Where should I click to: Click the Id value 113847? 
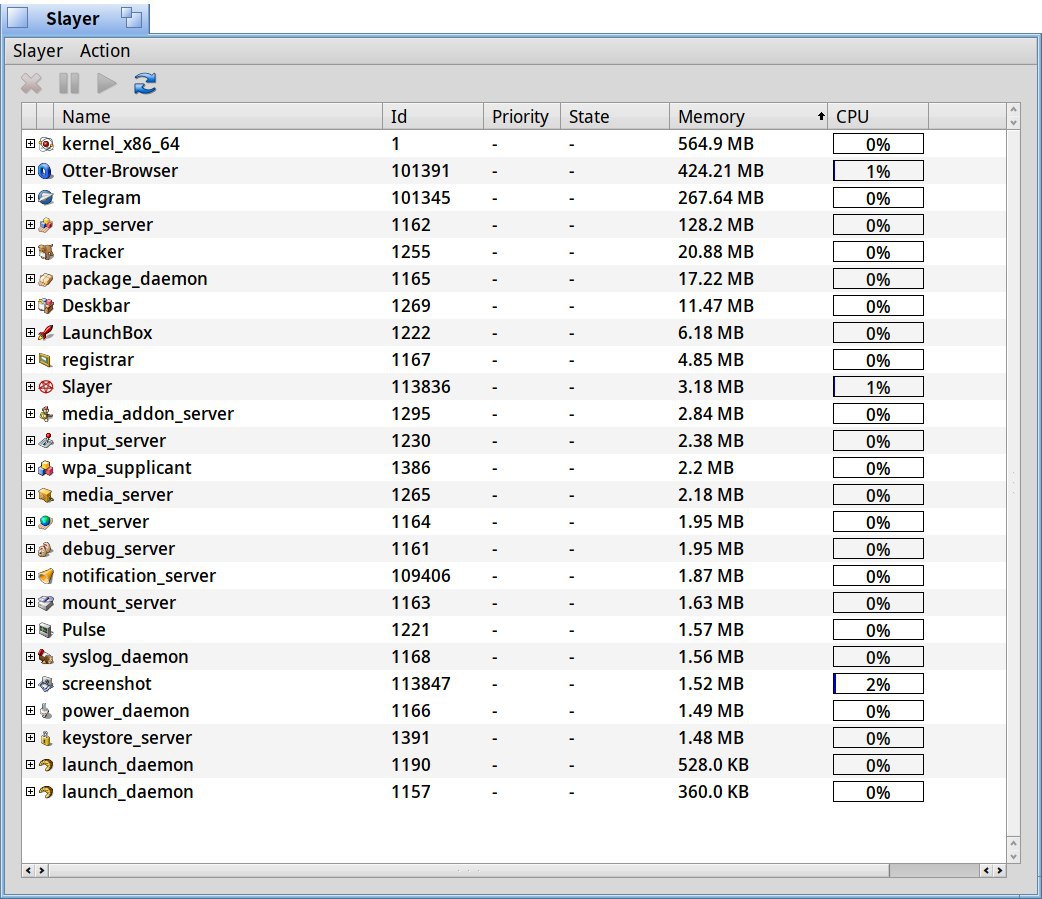(421, 684)
